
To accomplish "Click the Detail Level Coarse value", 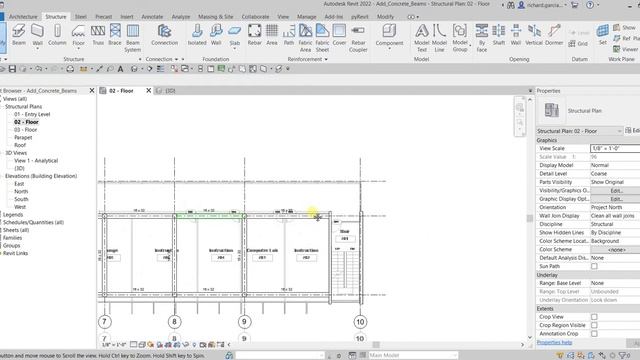I will [615, 173].
